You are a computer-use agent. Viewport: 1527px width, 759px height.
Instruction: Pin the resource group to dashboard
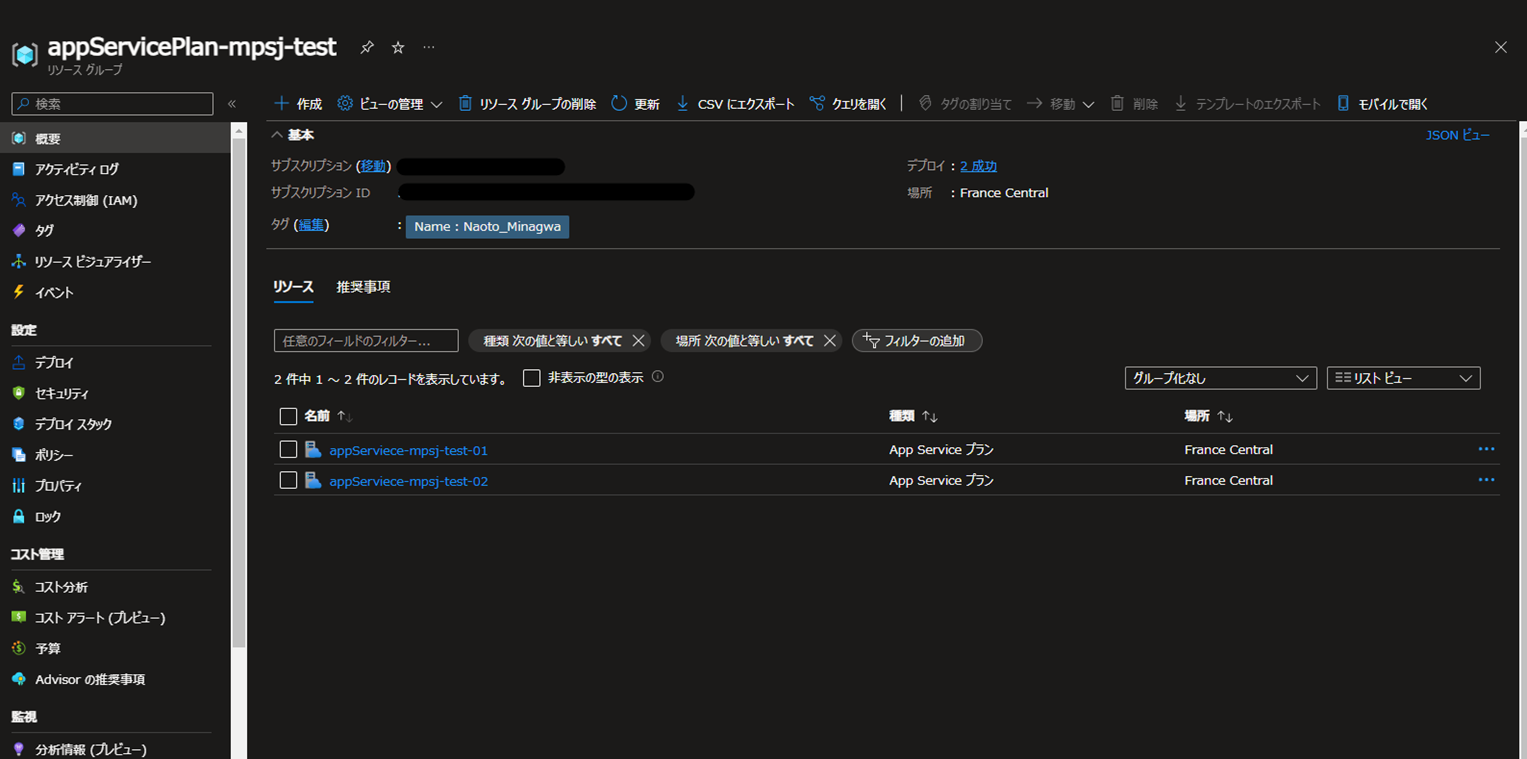pyautogui.click(x=367, y=47)
